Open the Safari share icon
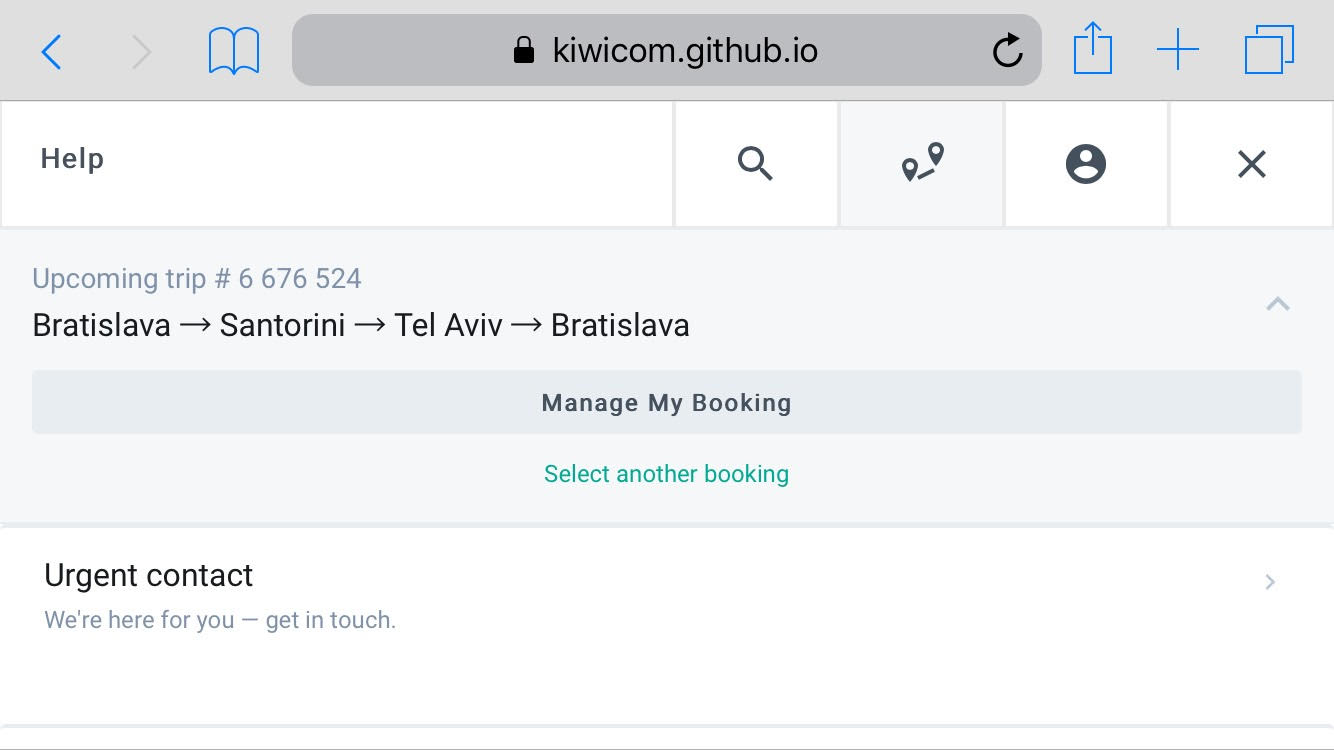1334x750 pixels. coord(1093,48)
